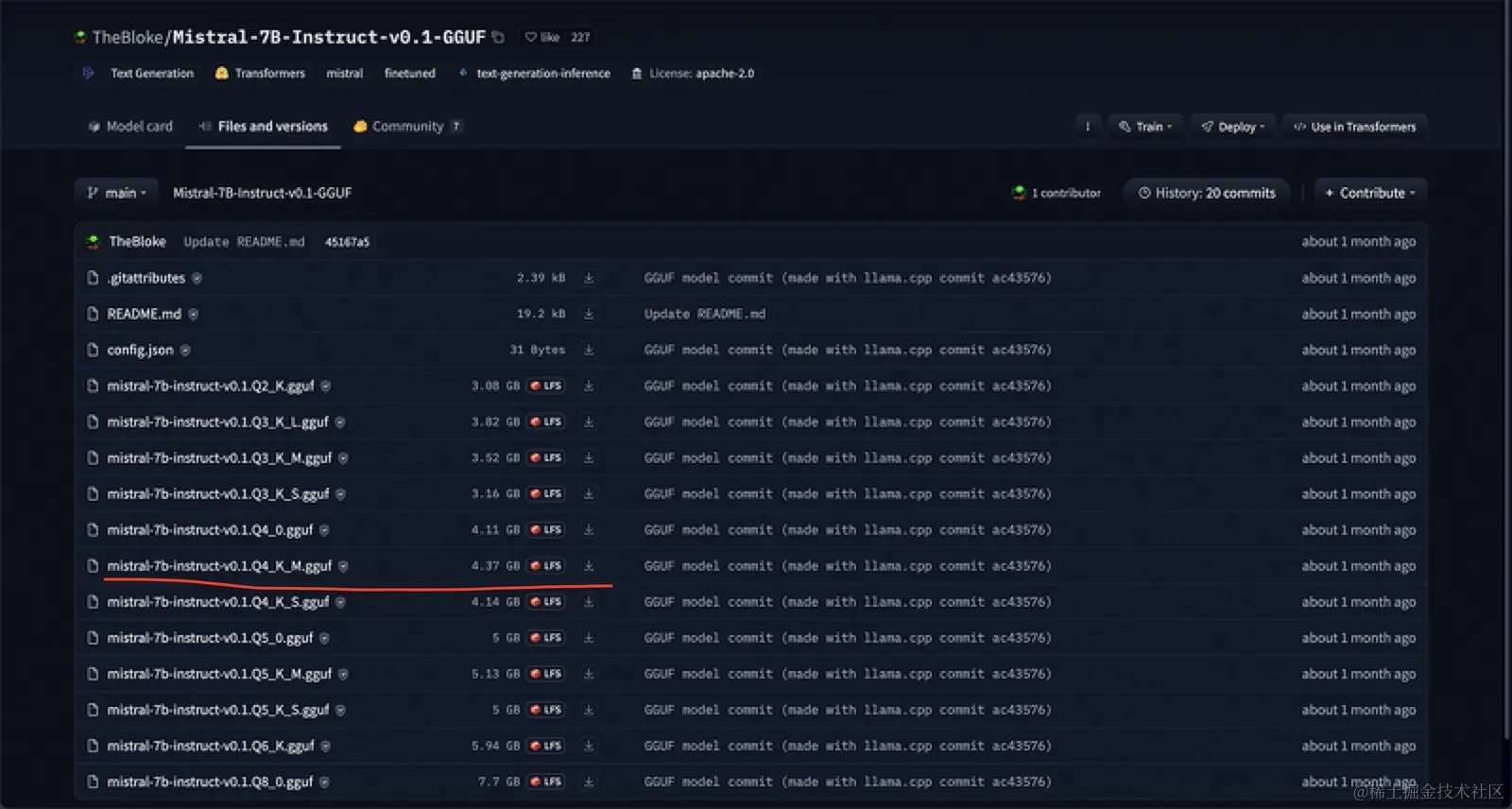Open the three-dot more options menu
1512x809 pixels.
[x=1088, y=127]
